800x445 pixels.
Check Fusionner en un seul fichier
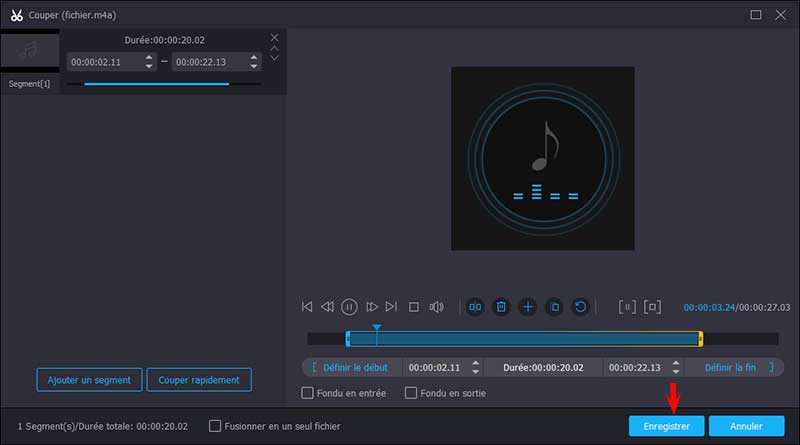tap(215, 426)
